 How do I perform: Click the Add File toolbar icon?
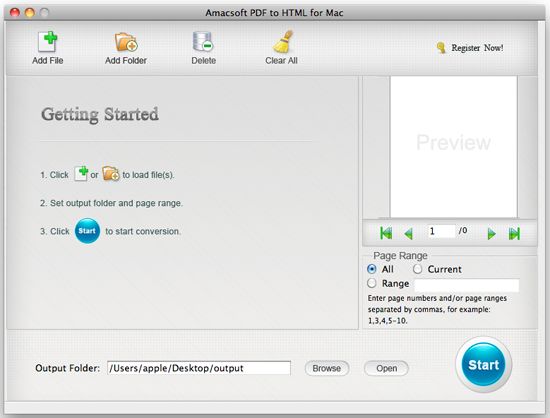(x=48, y=41)
